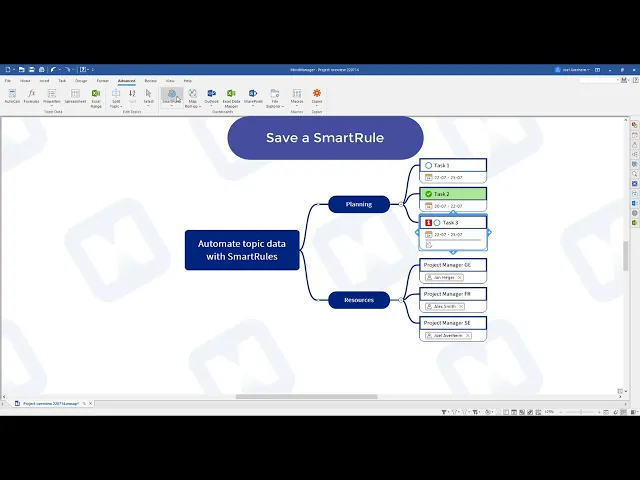The image size is (640, 480).
Task: Open Map Roll-up
Action: (x=193, y=98)
